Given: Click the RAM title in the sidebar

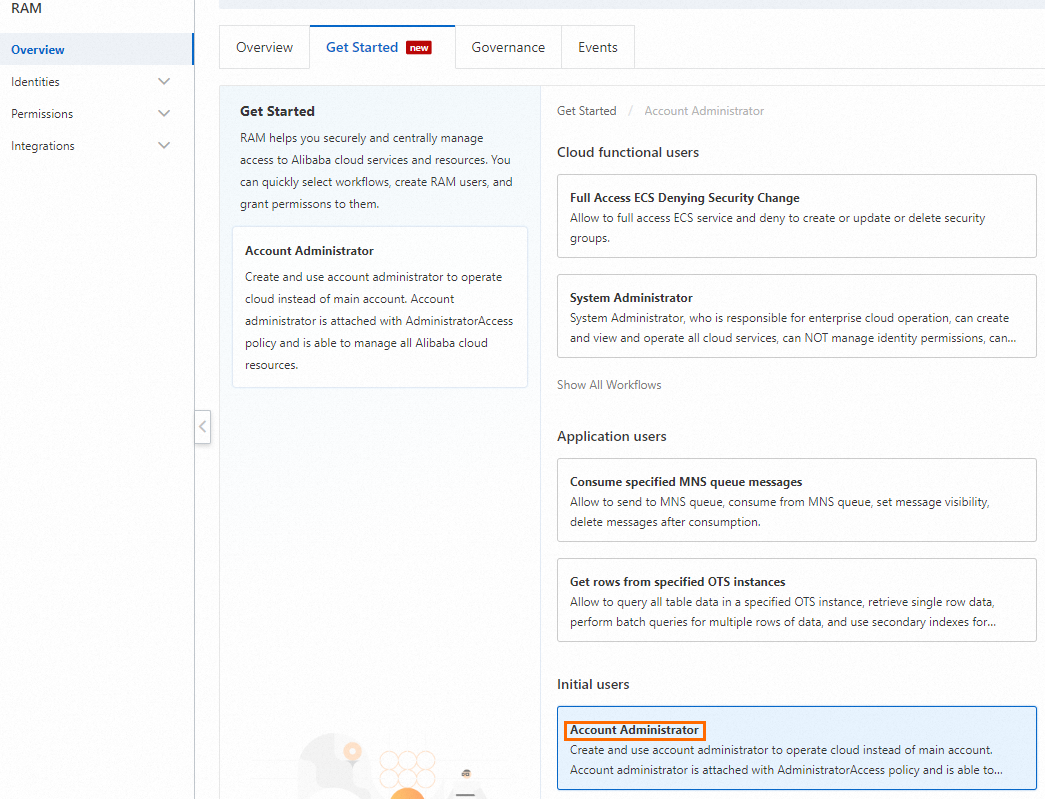Looking at the screenshot, I should click(x=26, y=8).
